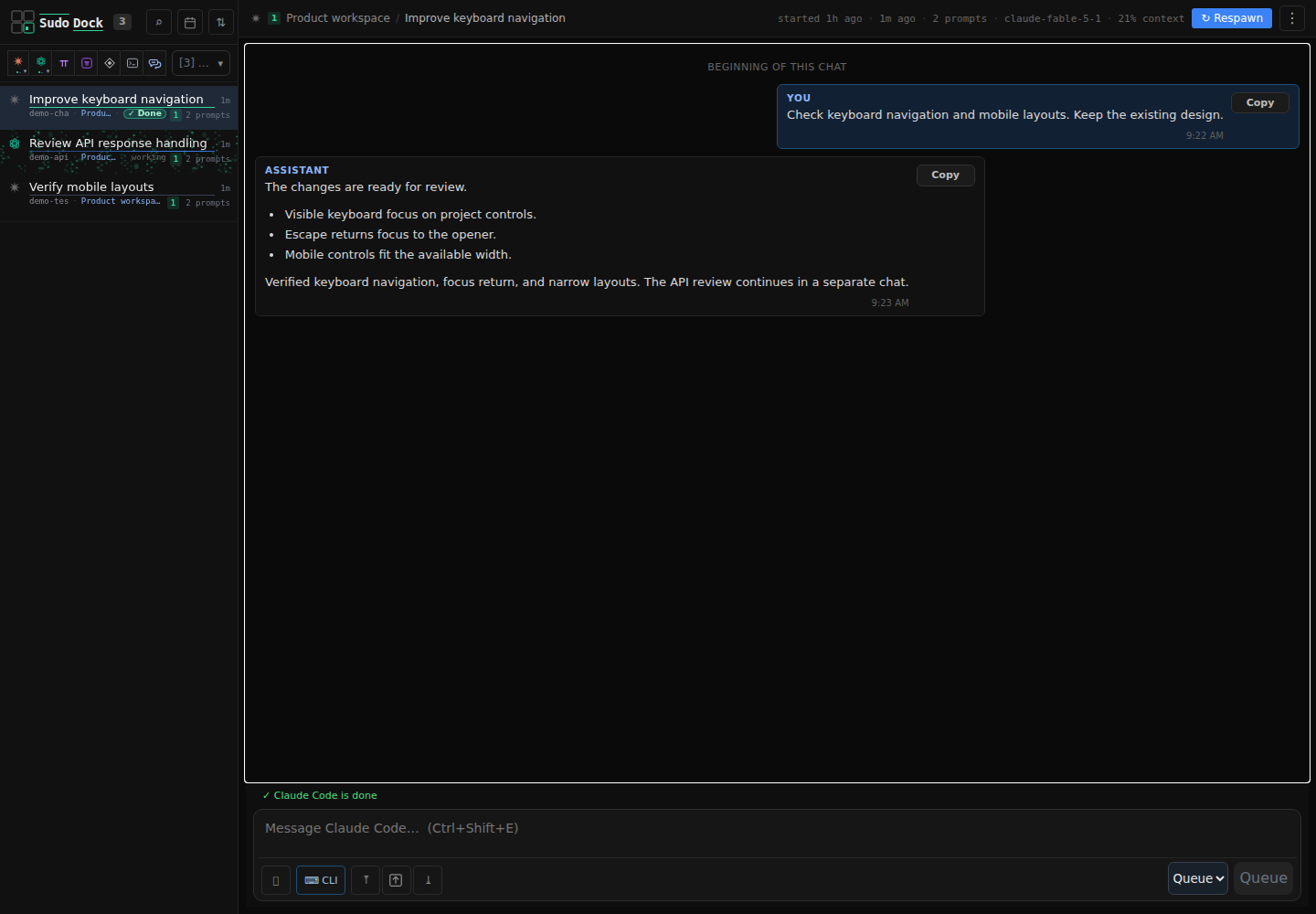The image size is (1316, 914).
Task: Select the Improve keyboard navigation session
Action: point(119,107)
